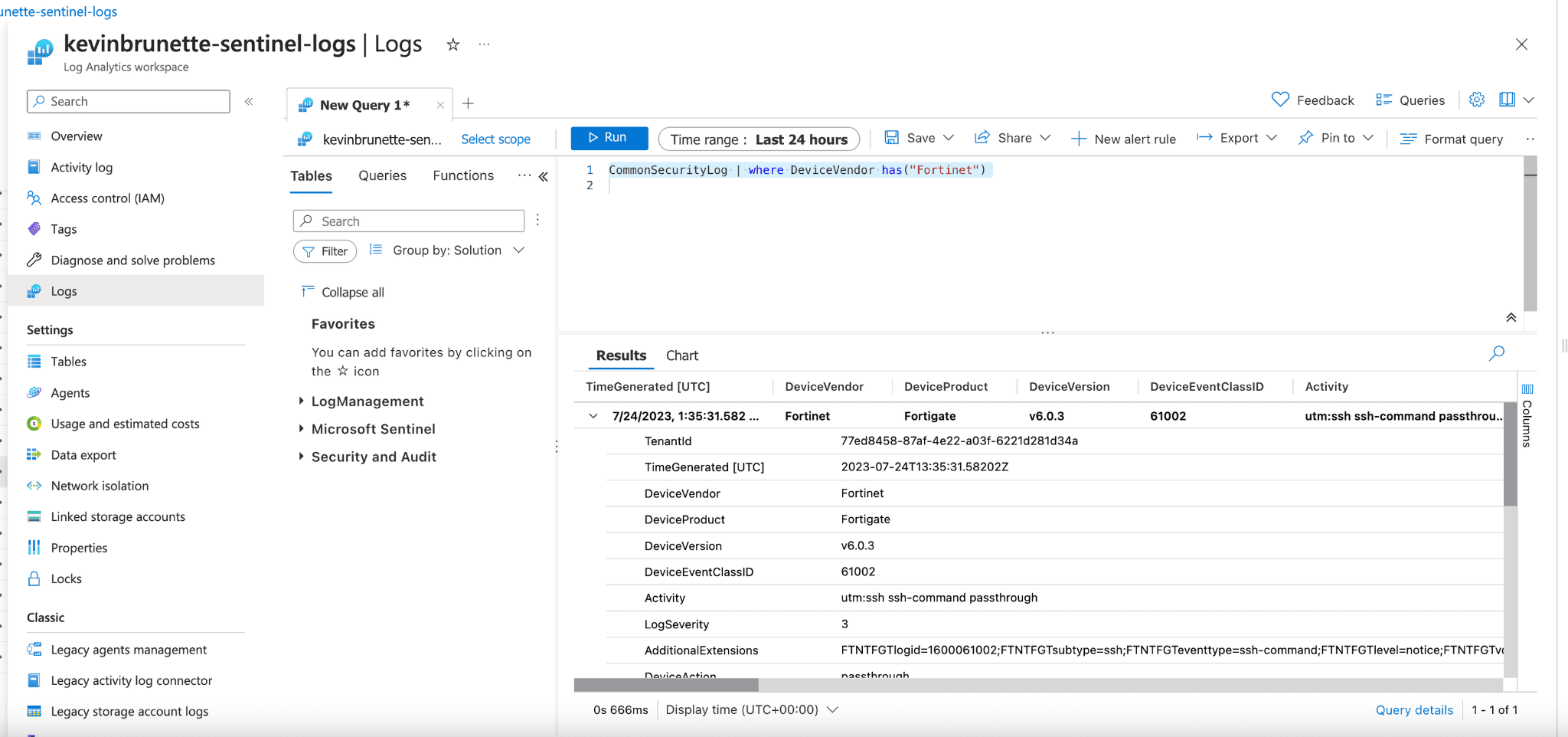Add a new query tab with plus icon
The height and width of the screenshot is (737, 1568).
[x=469, y=103]
